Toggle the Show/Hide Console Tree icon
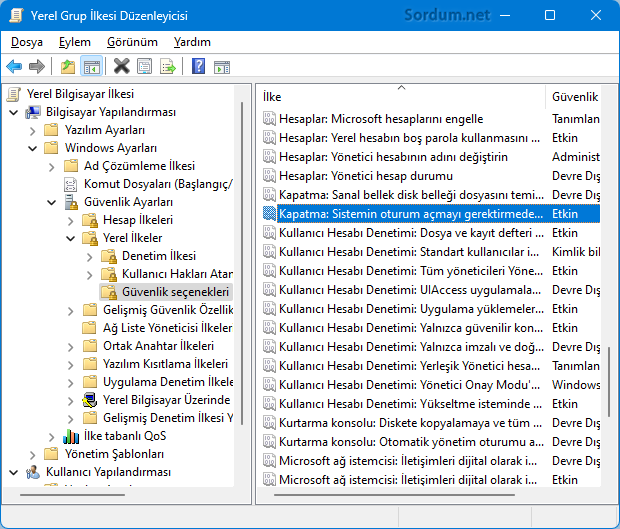Image resolution: width=620 pixels, height=529 pixels. [x=92, y=66]
